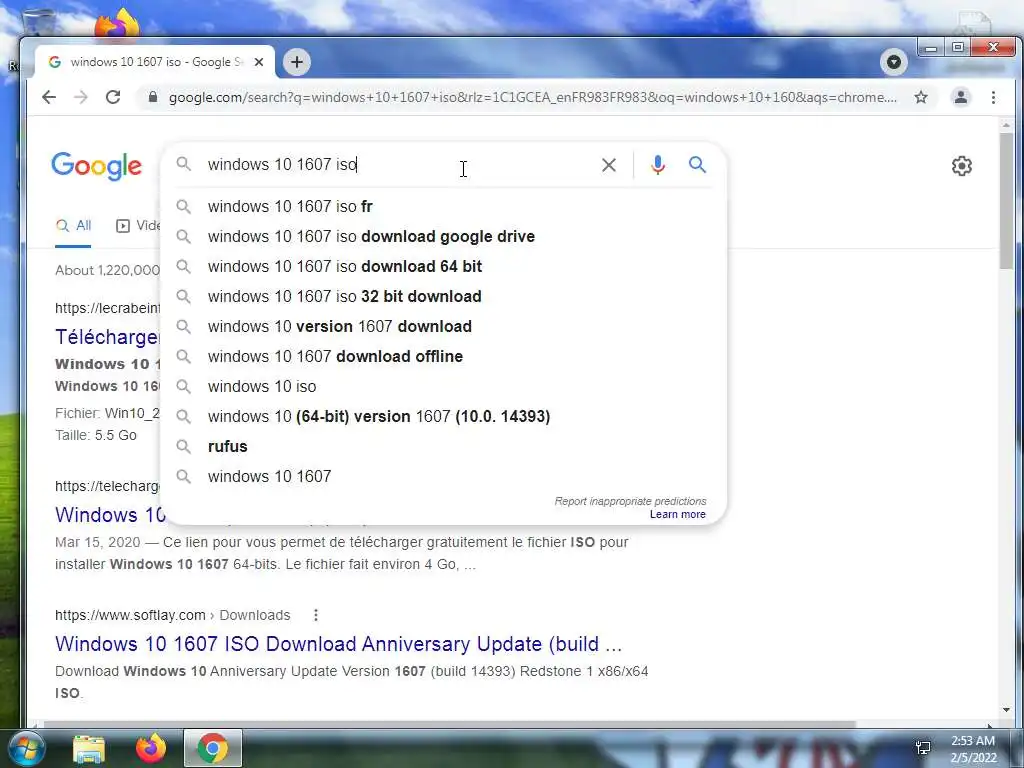Pick suggestion "windows 10 version 1607 download"

tap(443, 327)
